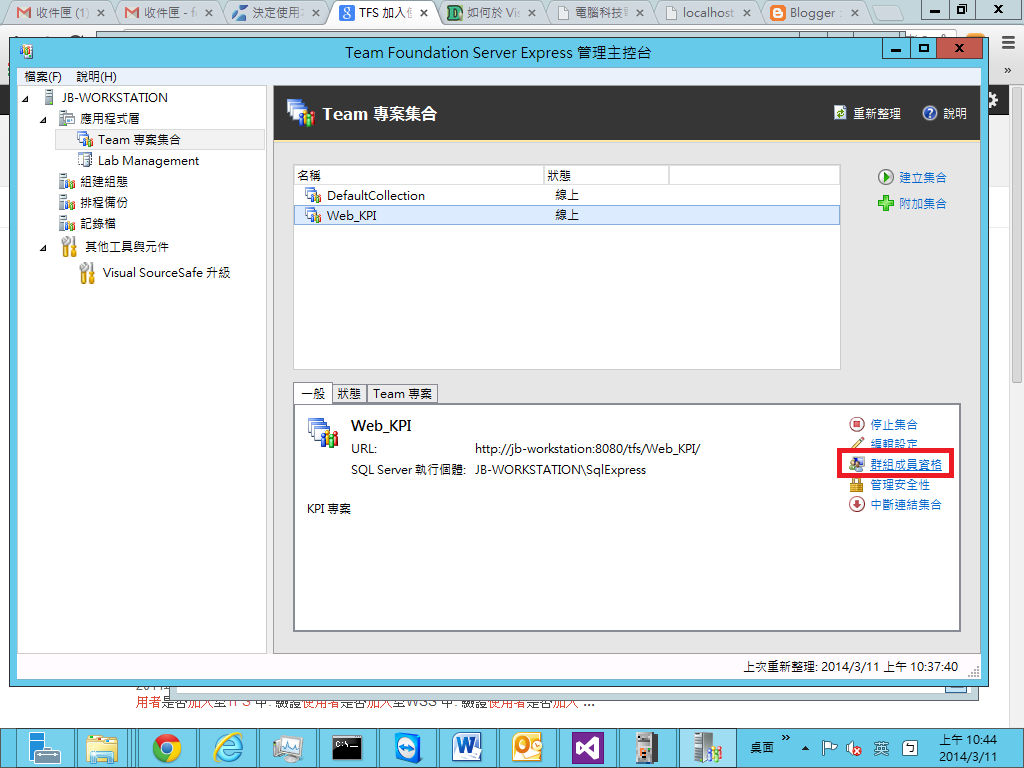
Task: Select the DefaultCollection row
Action: pos(566,195)
